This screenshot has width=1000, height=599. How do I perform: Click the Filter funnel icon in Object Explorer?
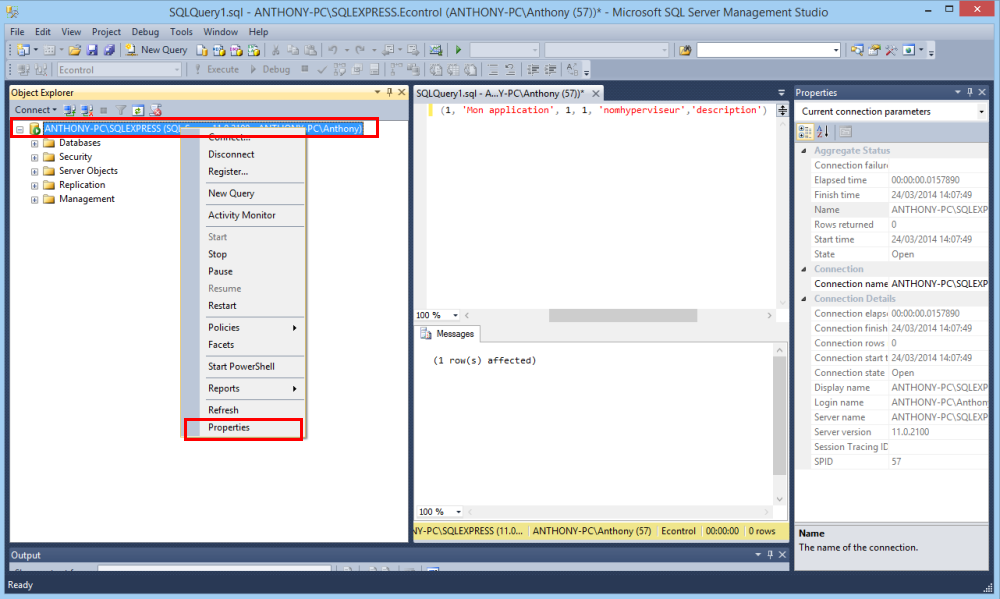pyautogui.click(x=121, y=110)
